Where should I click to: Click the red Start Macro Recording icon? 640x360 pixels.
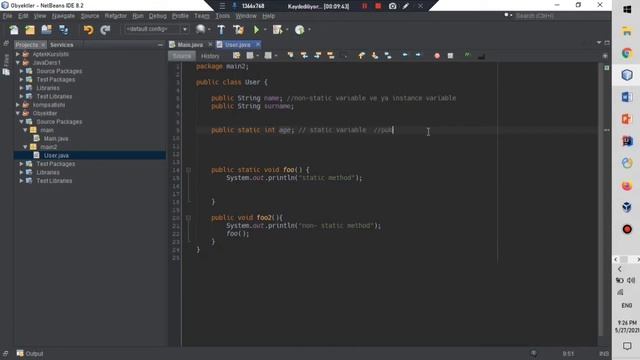click(437, 56)
